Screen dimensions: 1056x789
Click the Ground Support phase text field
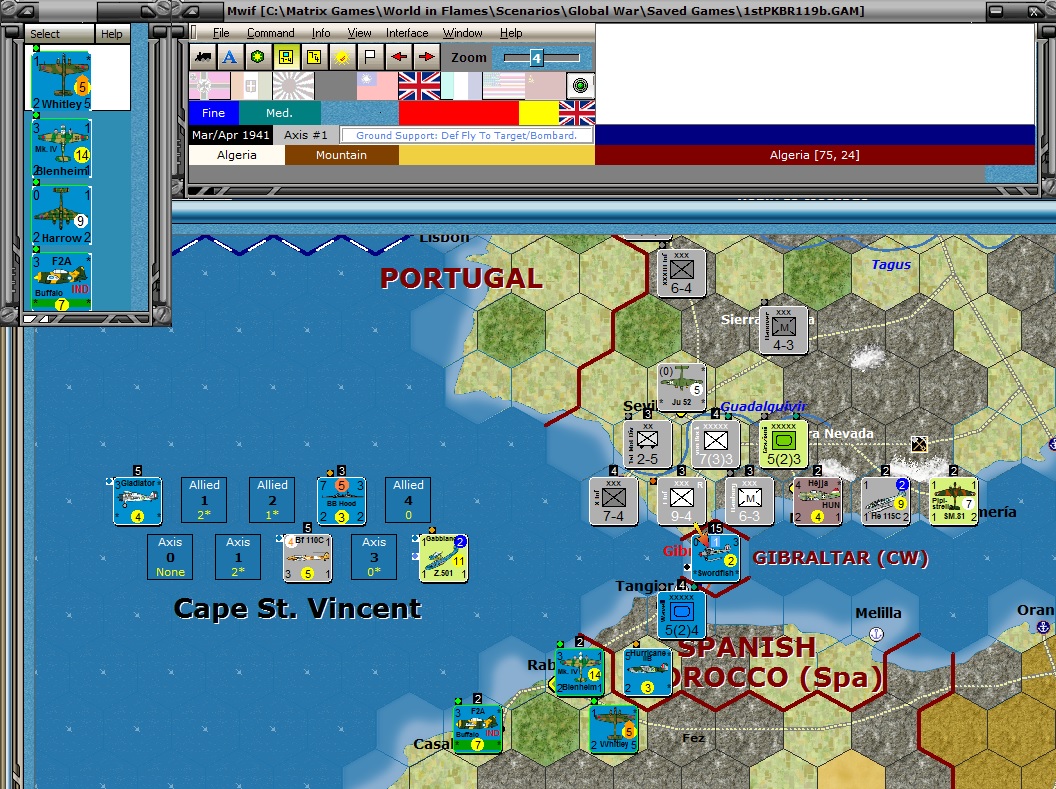point(467,135)
